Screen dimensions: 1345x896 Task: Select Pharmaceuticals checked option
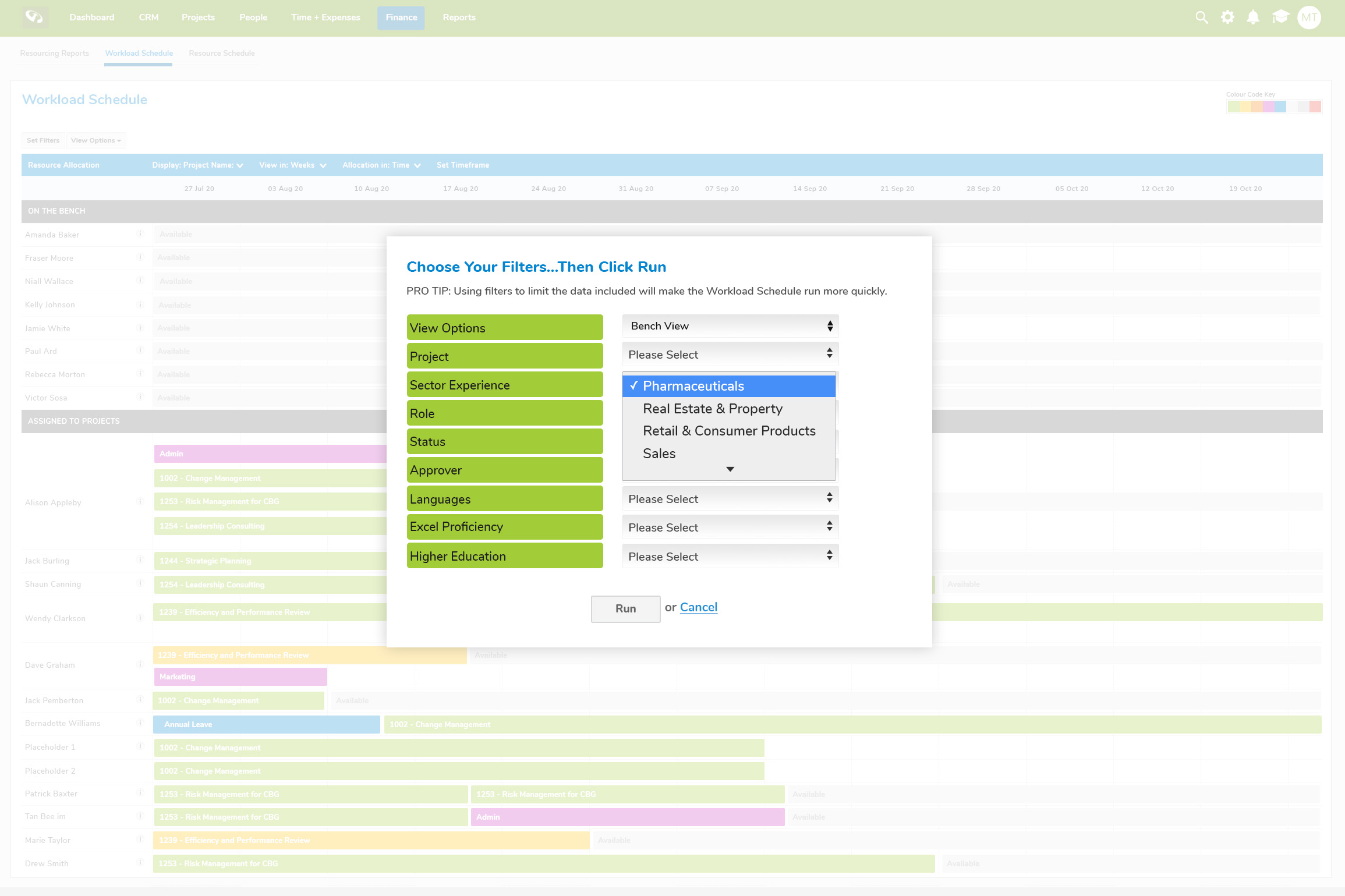coord(728,386)
